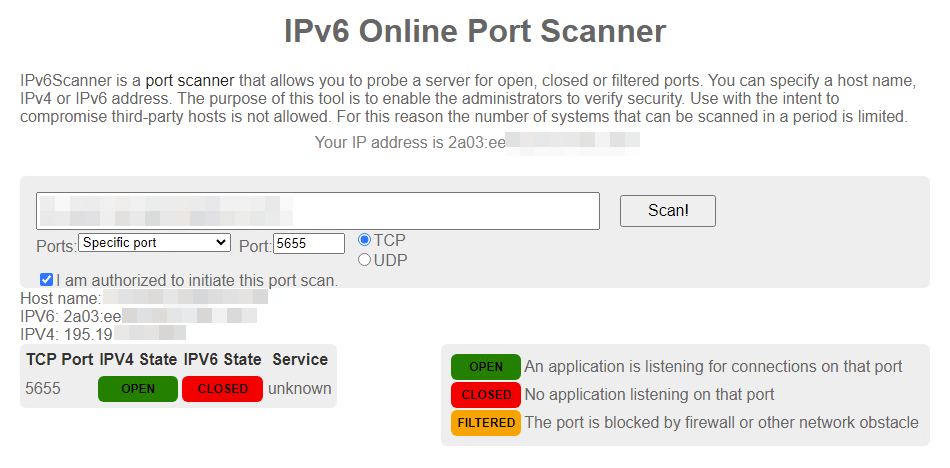Select the UDP radio button
The image size is (950, 468).
365,260
